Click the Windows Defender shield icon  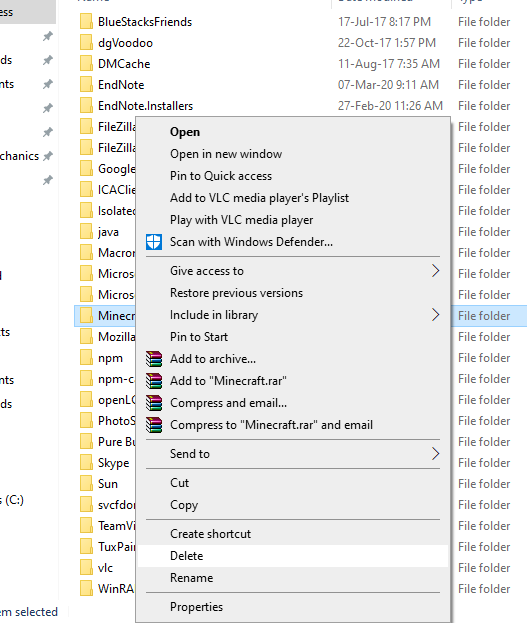tap(154, 242)
